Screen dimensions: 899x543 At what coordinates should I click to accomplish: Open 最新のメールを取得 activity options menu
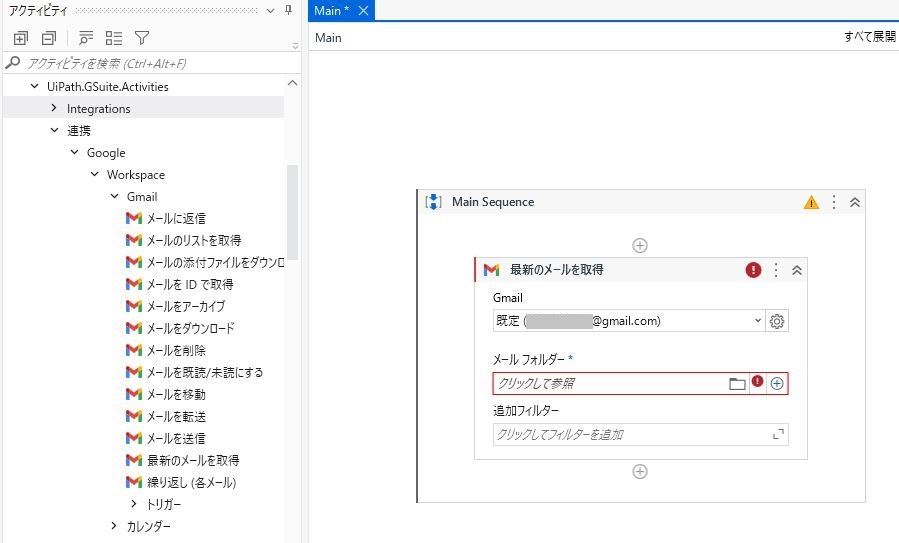click(776, 269)
